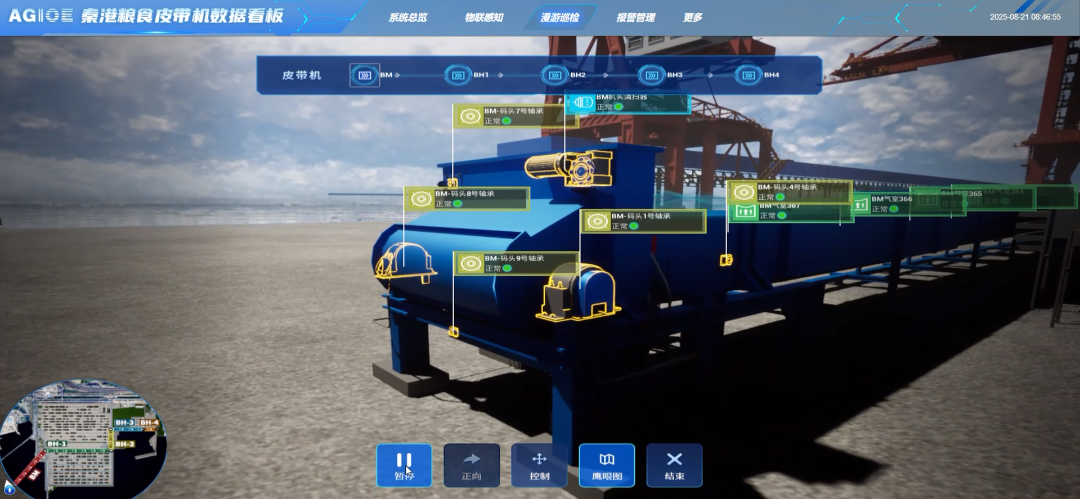Open the 控制 move control button
The height and width of the screenshot is (499, 1080).
click(x=539, y=465)
